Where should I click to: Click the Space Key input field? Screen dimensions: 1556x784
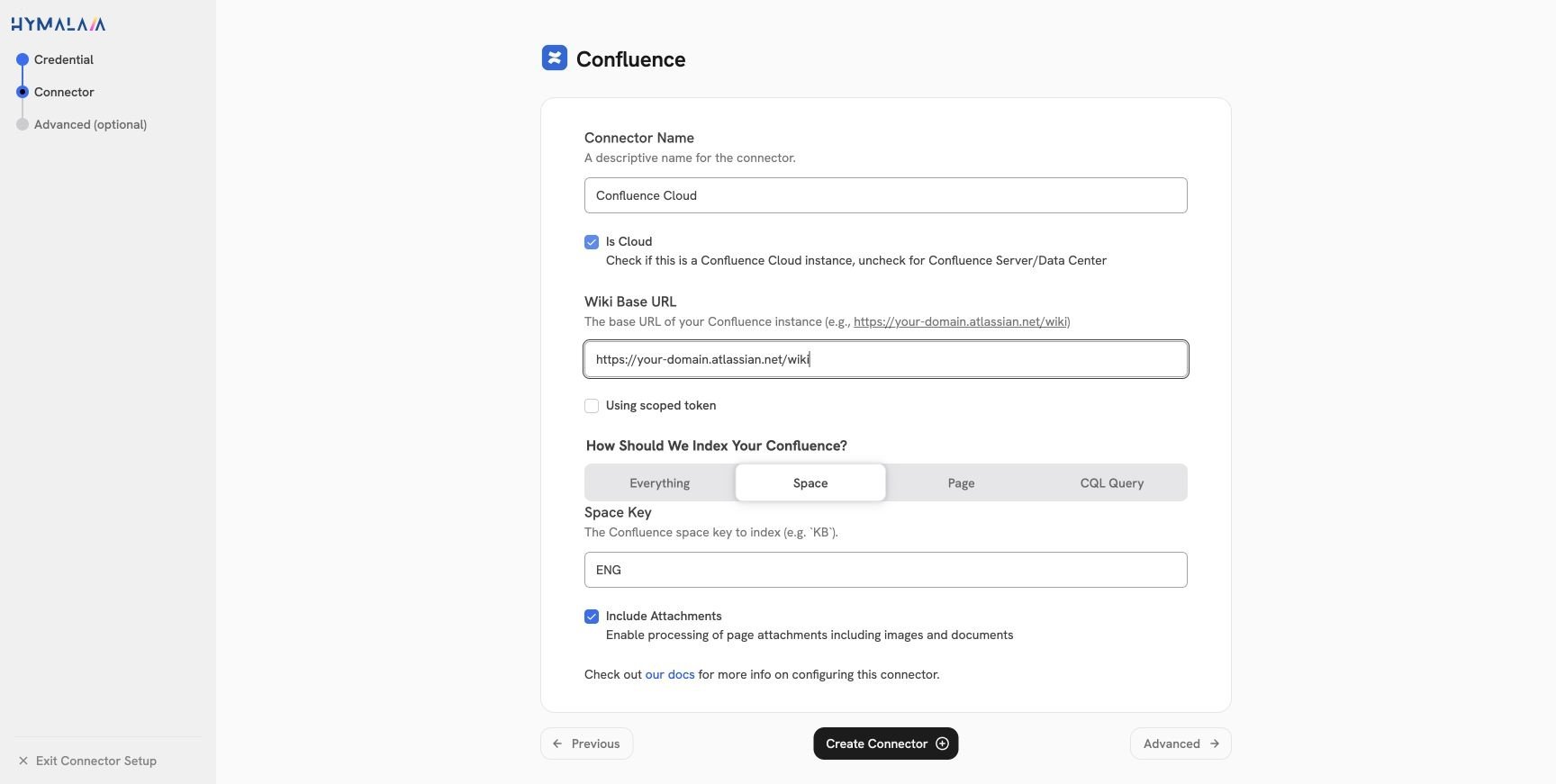coord(886,570)
